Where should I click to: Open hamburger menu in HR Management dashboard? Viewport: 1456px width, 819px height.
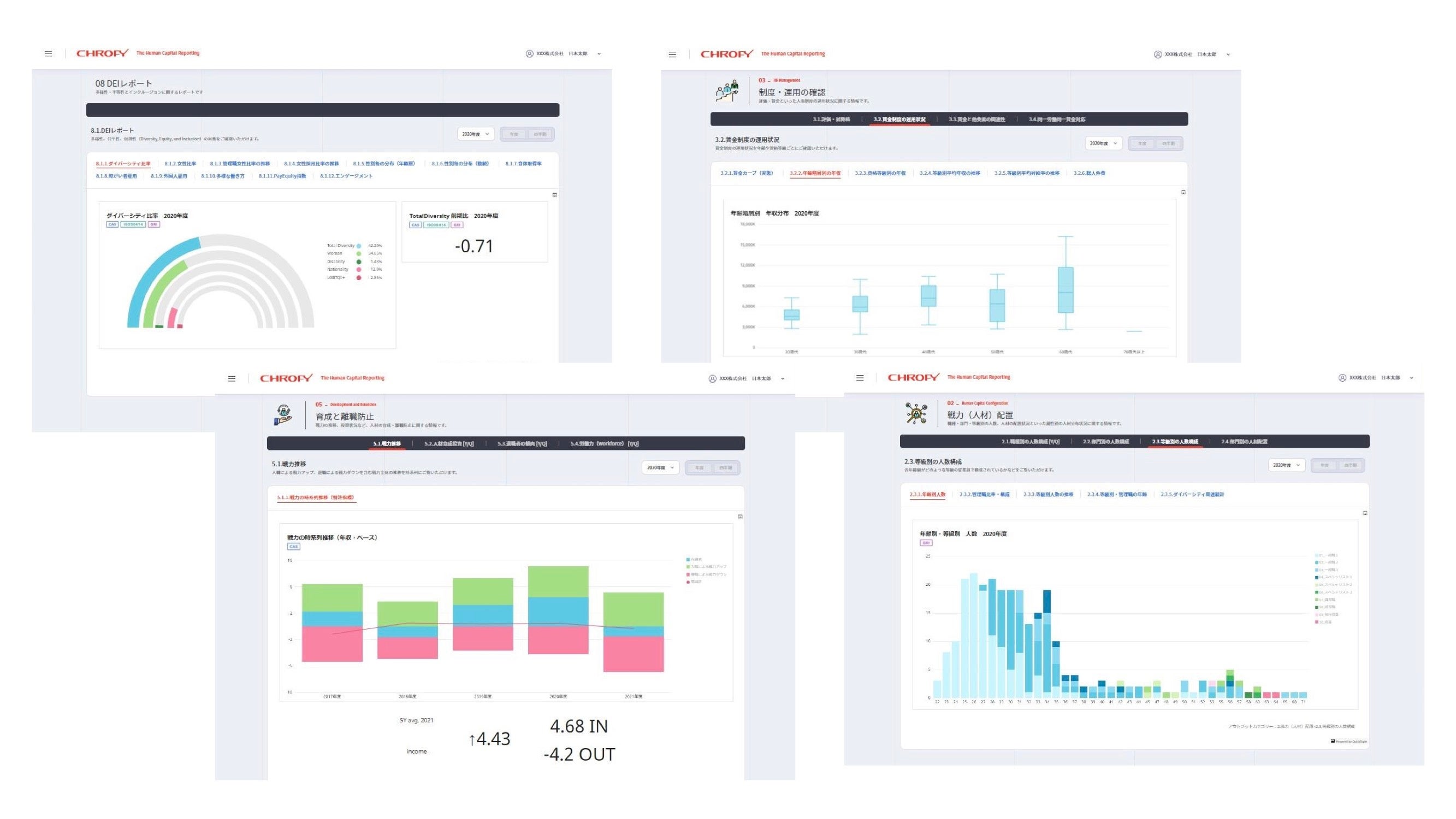click(x=672, y=55)
